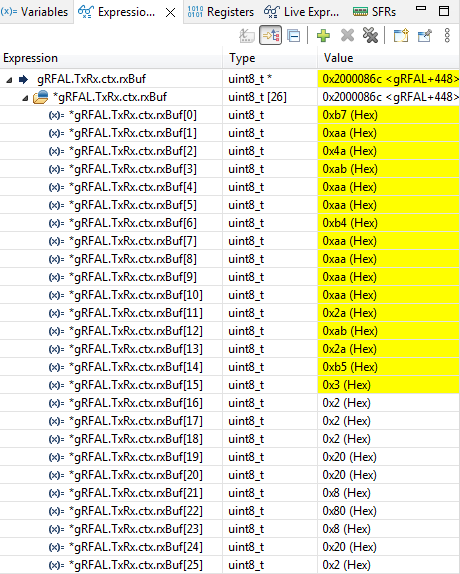
Task: Click the Value column header
Action: tap(389, 58)
